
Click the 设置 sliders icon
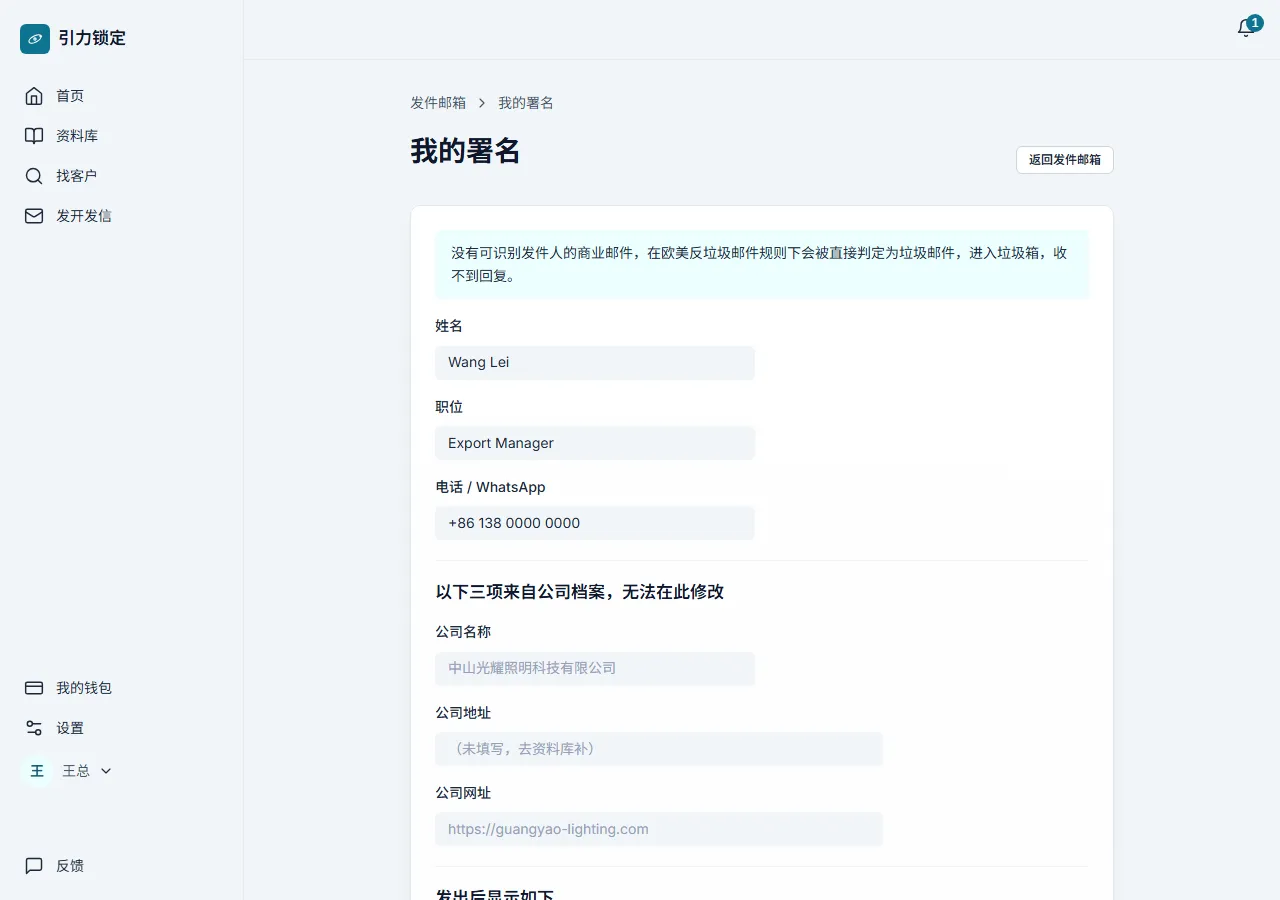[x=34, y=728]
